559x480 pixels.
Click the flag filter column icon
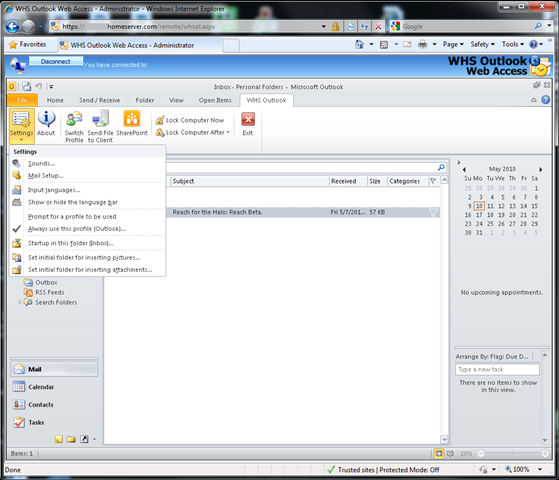click(x=433, y=181)
